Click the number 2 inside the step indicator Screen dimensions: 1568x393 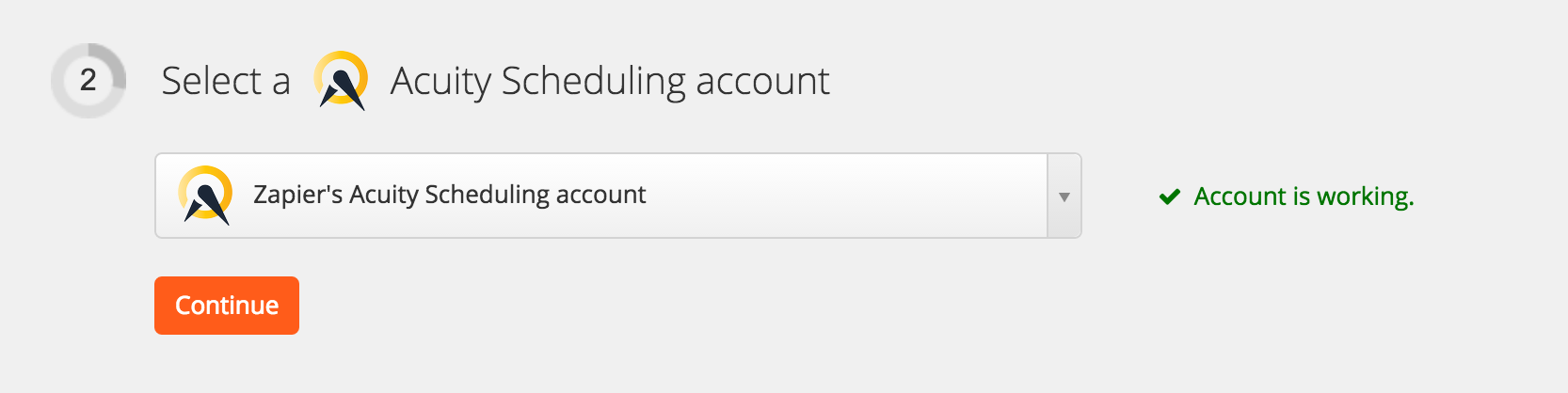click(x=88, y=80)
